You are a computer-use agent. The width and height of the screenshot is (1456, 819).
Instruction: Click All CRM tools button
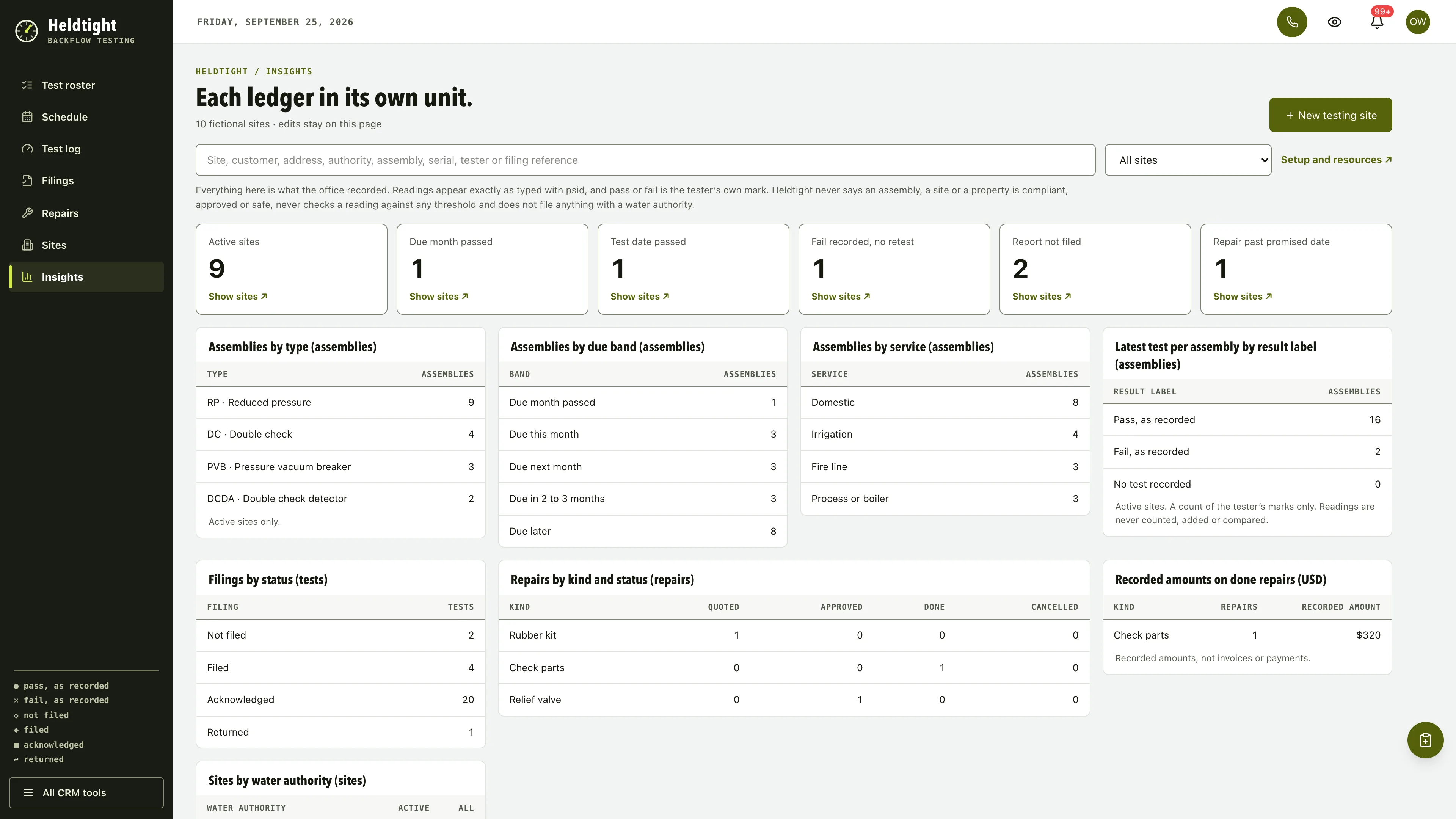pyautogui.click(x=86, y=792)
